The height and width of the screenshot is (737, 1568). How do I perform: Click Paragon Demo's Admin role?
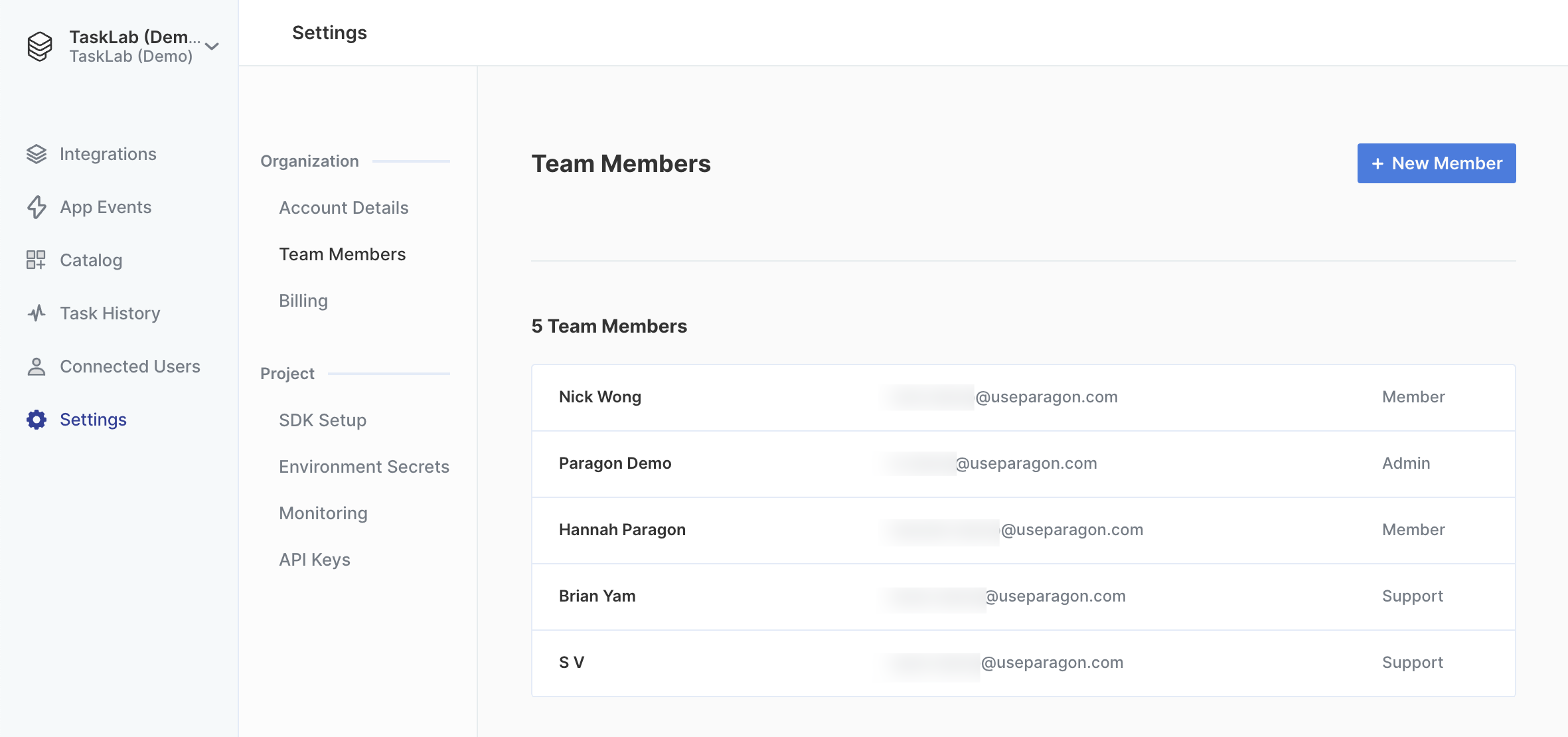tap(1406, 463)
